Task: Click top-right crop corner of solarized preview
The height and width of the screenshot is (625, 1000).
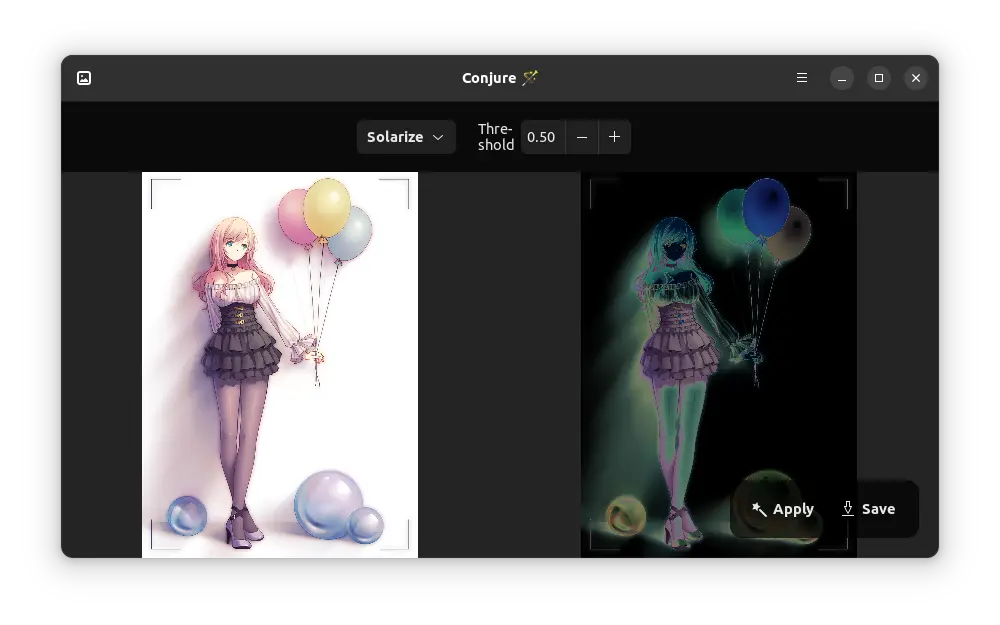Action: (846, 182)
